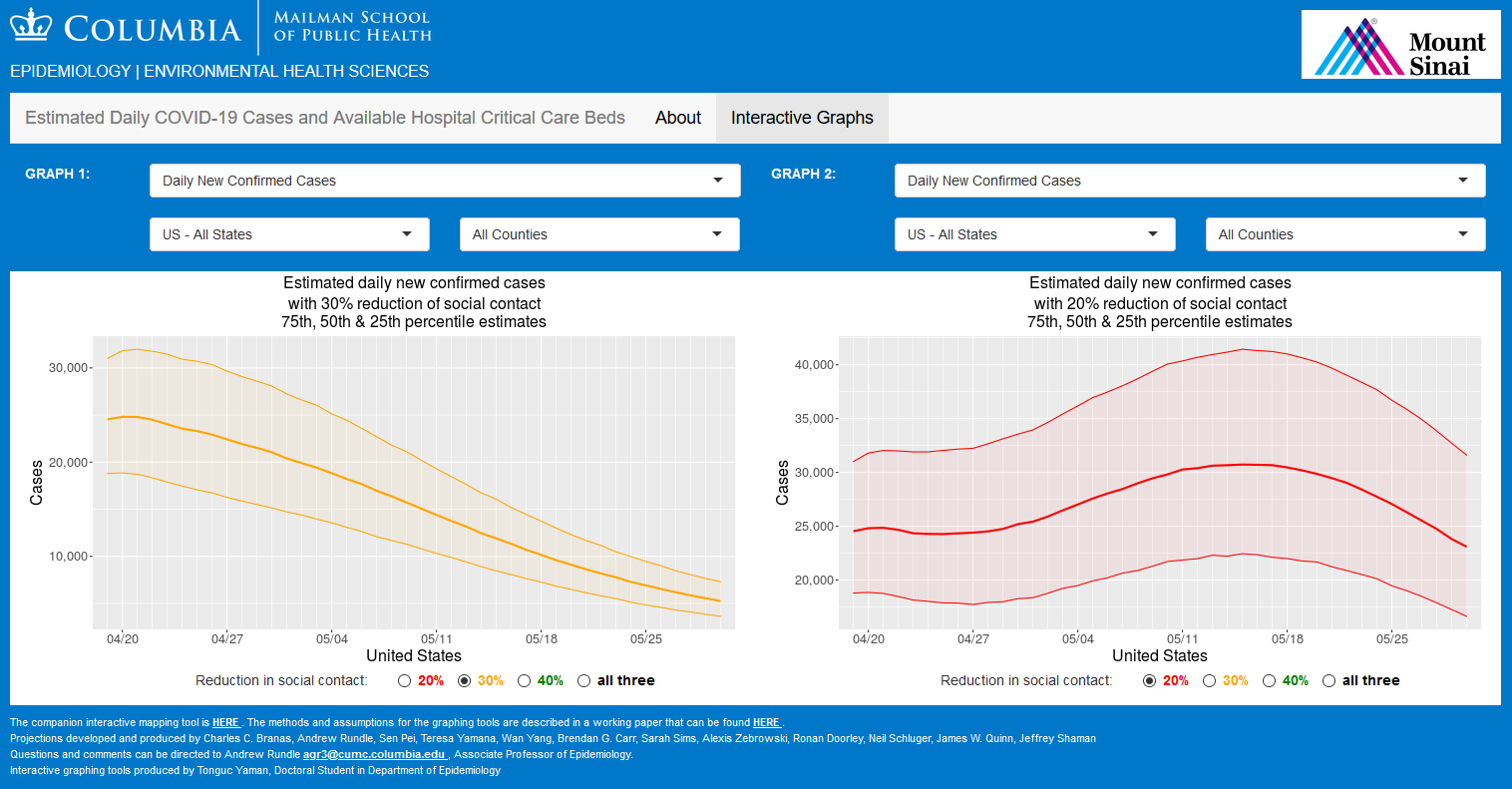Image resolution: width=1512 pixels, height=789 pixels.
Task: Open Graph 1 All Counties dropdown
Action: pos(599,234)
